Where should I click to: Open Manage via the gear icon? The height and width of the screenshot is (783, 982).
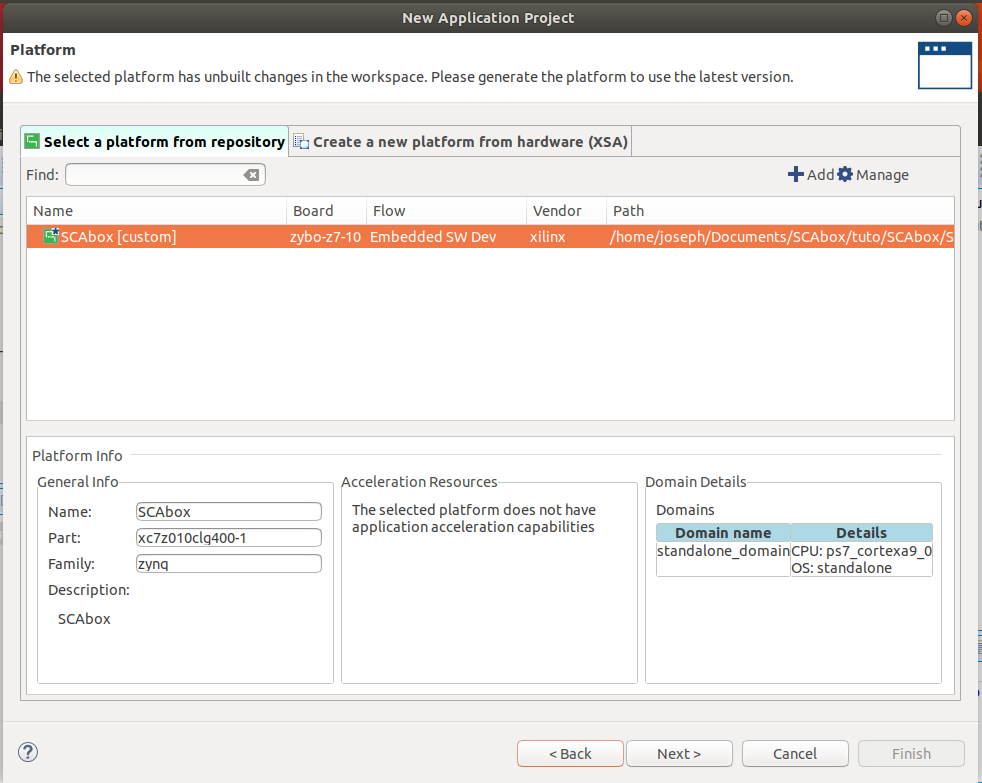coord(845,175)
